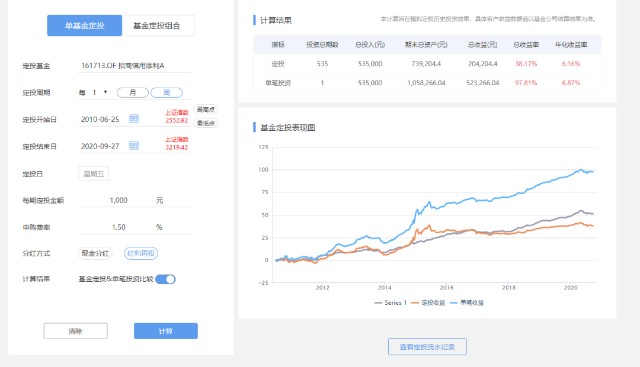Viewport: 640px width, 367px height.
Task: Toggle 定投收益 legend entry in chart
Action: [428, 302]
